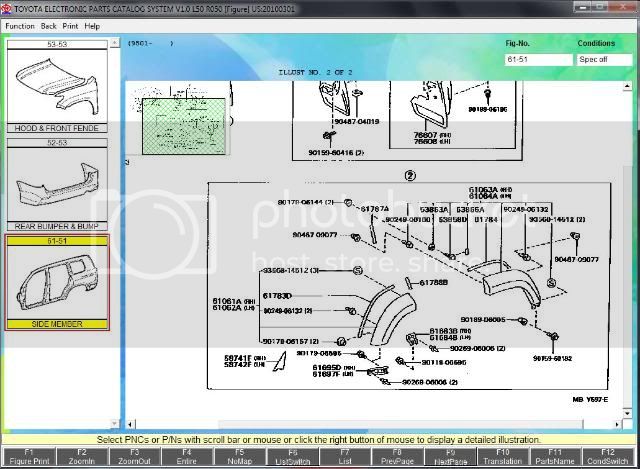
Task: Click F11 PartsName button
Action: coord(556,457)
